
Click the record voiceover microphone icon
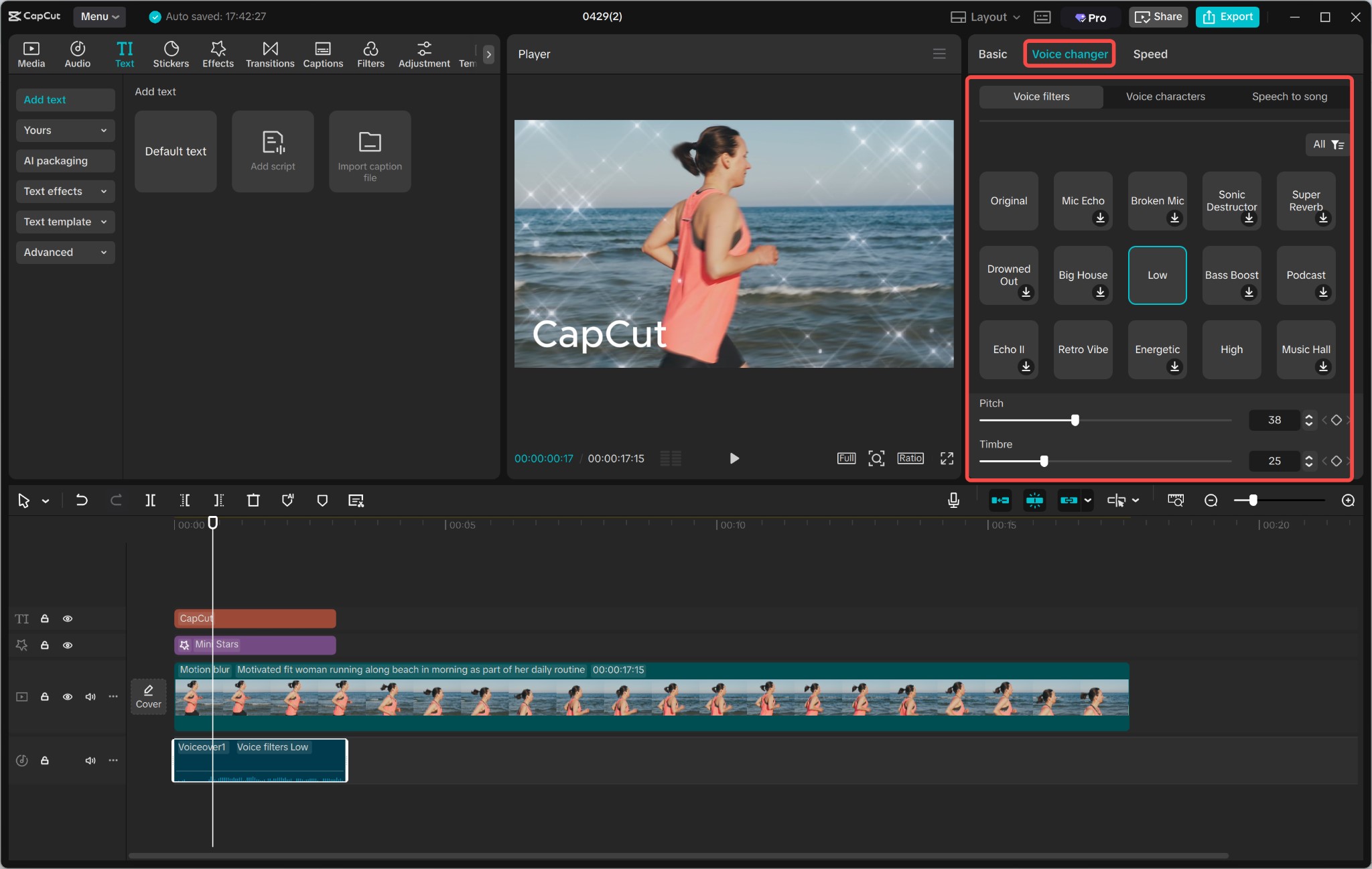click(954, 500)
